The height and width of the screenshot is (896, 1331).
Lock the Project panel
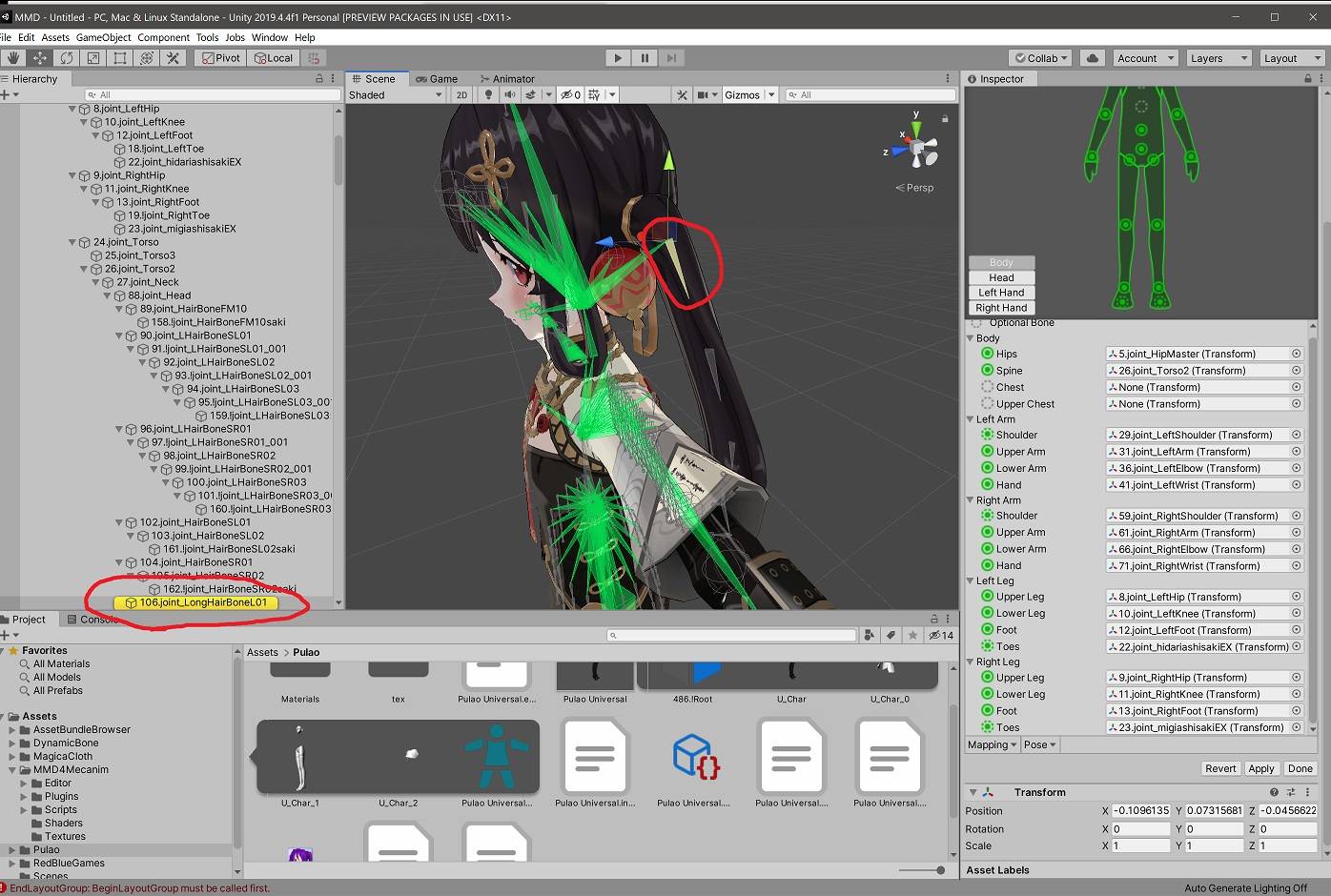click(934, 620)
